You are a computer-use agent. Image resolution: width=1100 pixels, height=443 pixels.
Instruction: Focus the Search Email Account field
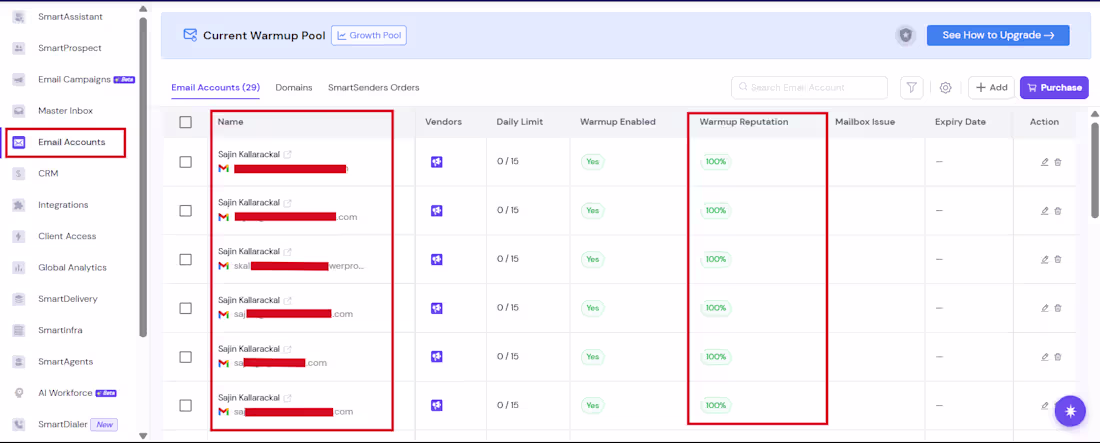click(x=810, y=88)
